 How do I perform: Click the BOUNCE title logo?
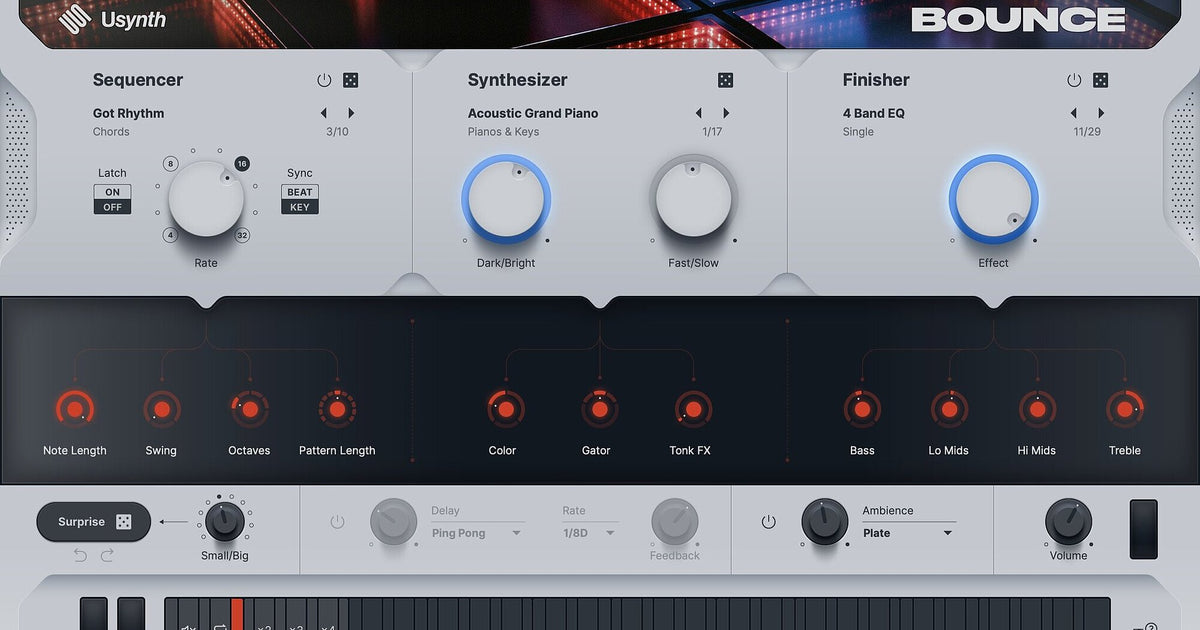(x=1018, y=19)
